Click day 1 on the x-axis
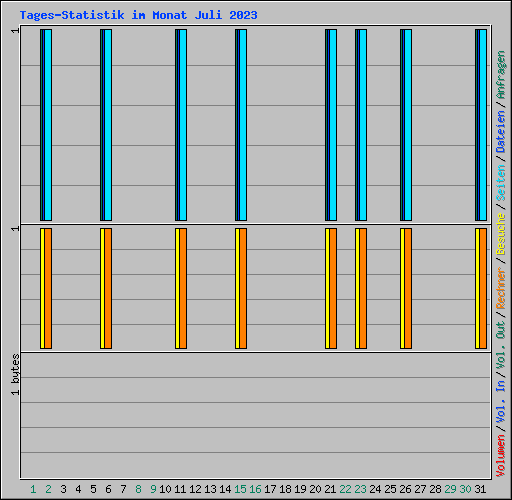512x500 pixels. 33,489
